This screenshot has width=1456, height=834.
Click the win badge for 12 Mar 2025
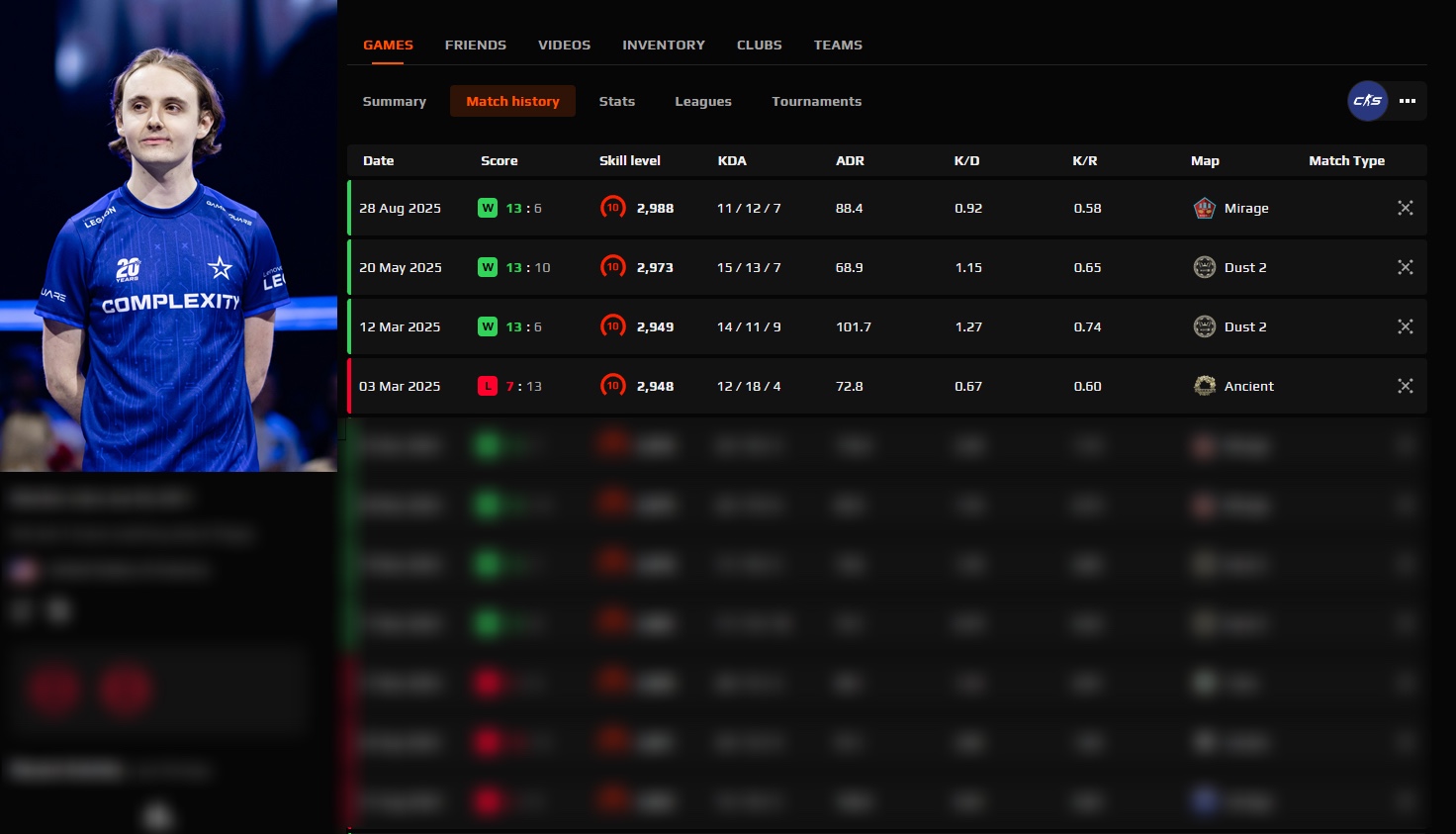488,326
